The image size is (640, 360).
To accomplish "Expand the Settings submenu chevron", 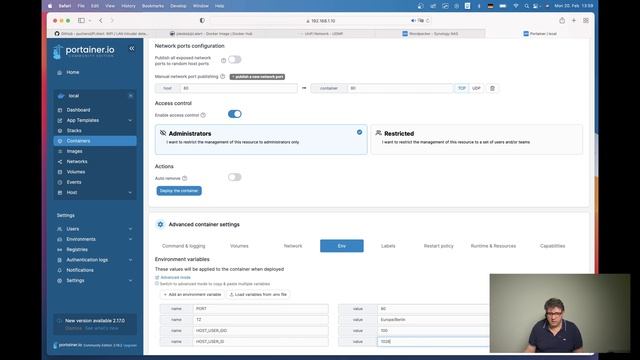I will point(130,280).
